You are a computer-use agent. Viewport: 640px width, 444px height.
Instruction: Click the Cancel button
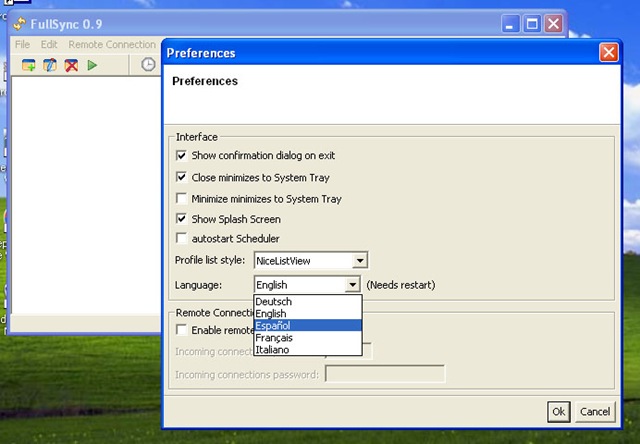(595, 411)
